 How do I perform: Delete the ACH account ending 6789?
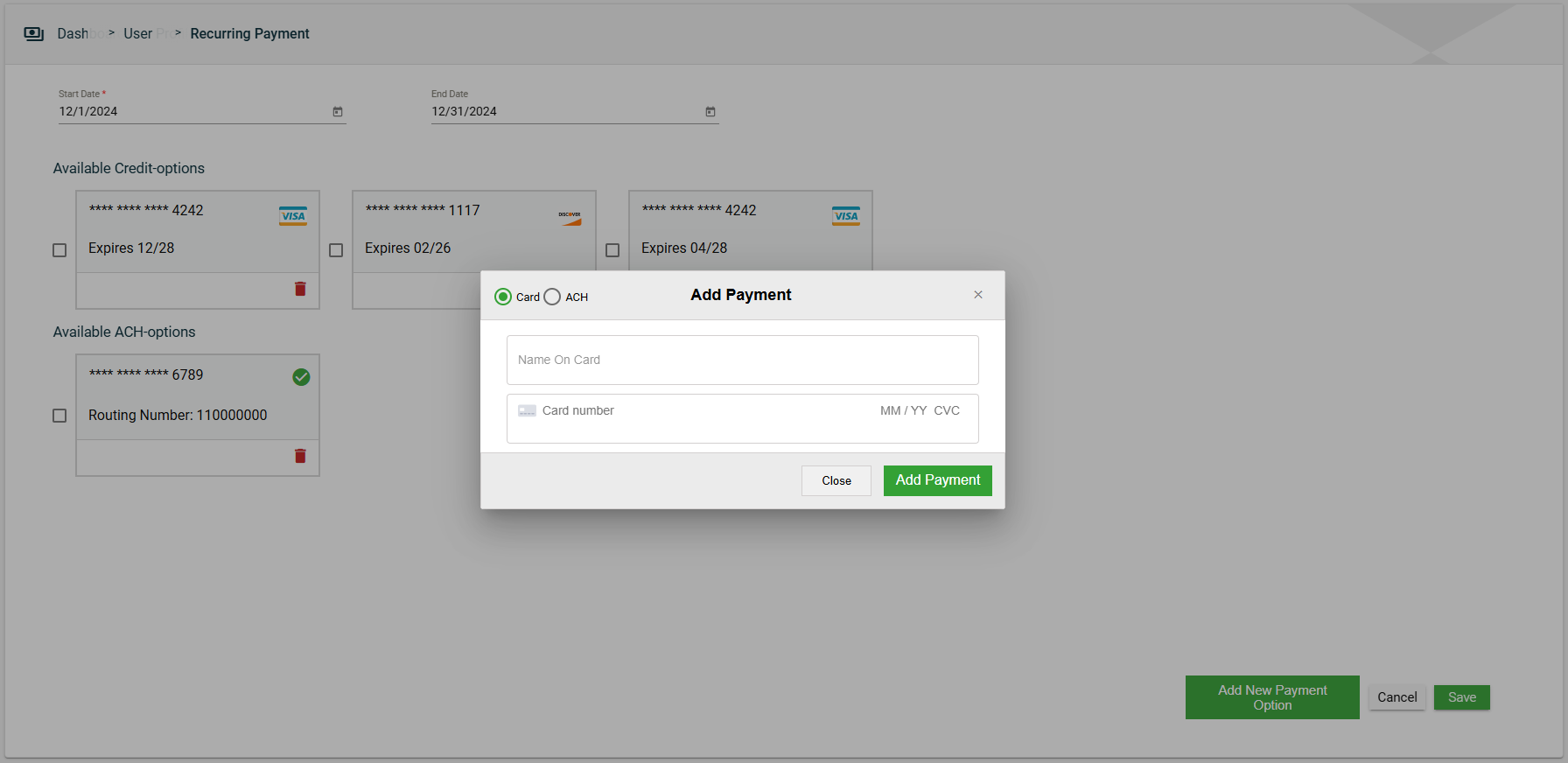pos(300,456)
